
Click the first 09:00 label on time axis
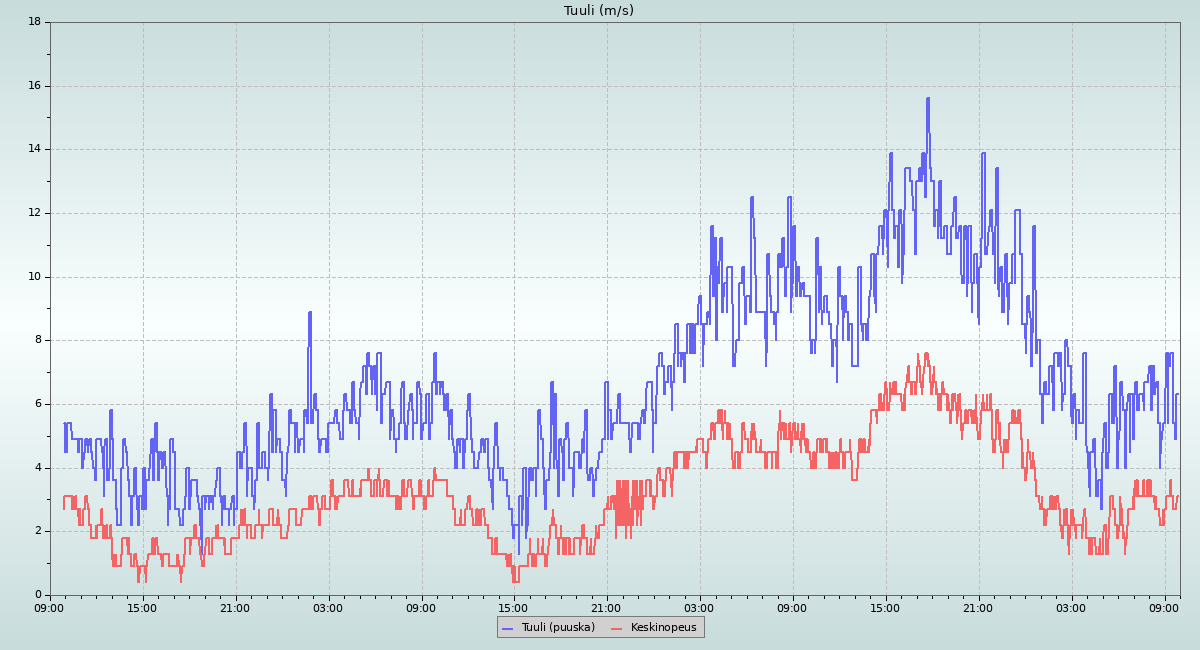[x=50, y=607]
